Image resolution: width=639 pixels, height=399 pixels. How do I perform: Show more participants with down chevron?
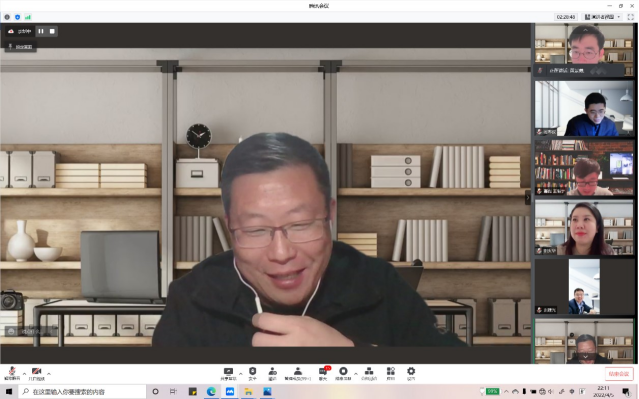tap(585, 357)
